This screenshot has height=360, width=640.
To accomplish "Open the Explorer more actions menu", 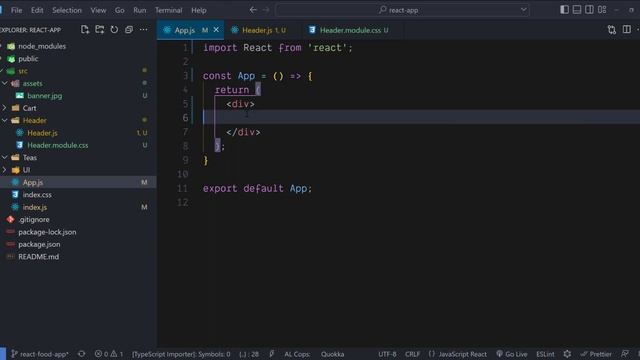I will (x=144, y=30).
